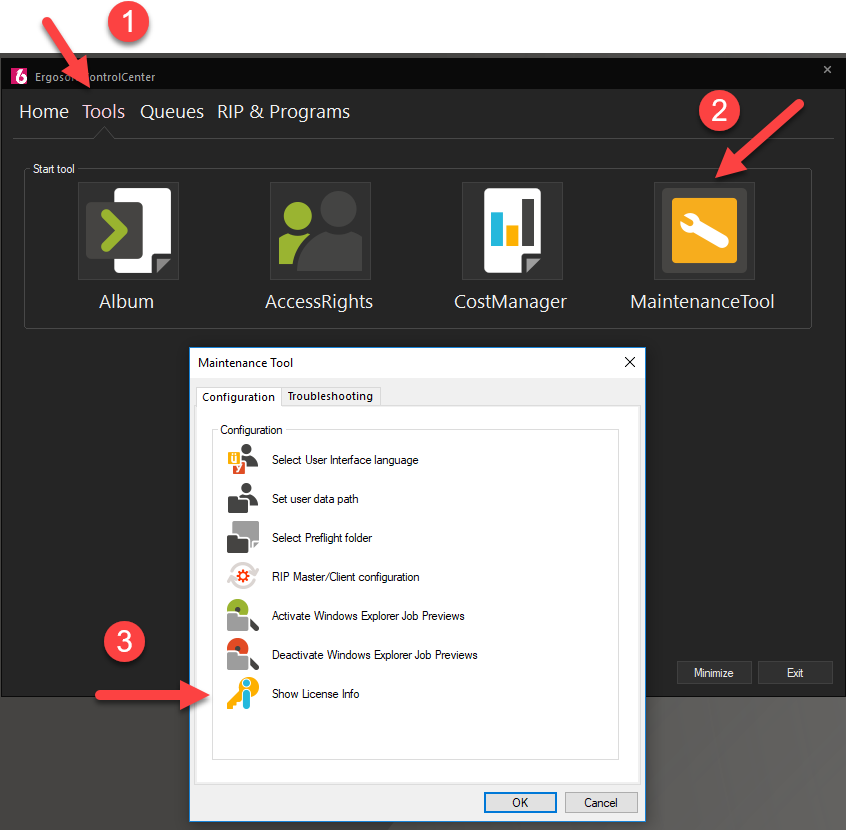Click the Ergosoft logo icon in title bar
The height and width of the screenshot is (830, 846).
coord(19,76)
